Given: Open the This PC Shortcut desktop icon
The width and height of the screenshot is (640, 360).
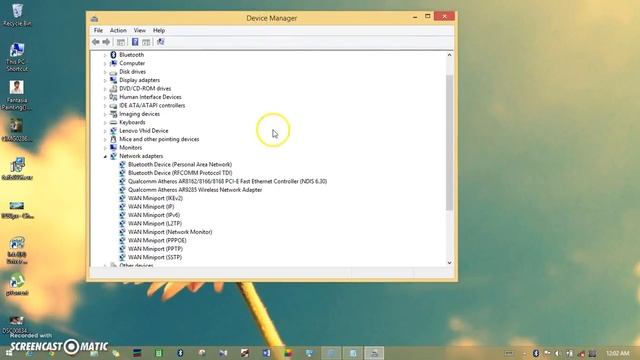Looking at the screenshot, I should pyautogui.click(x=17, y=57).
